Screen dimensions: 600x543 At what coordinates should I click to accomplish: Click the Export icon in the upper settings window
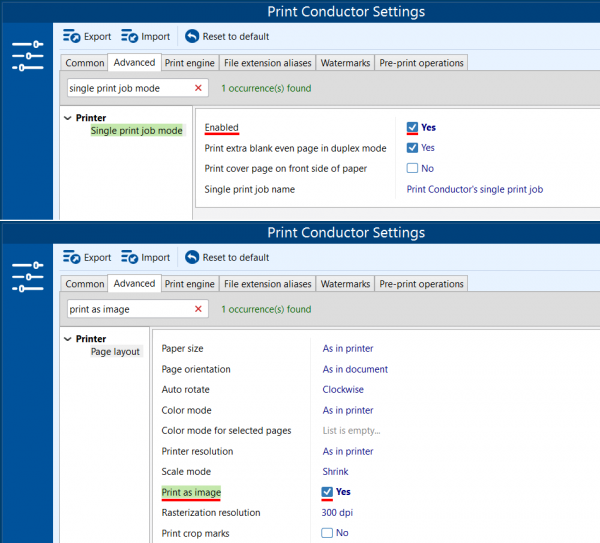[72, 36]
